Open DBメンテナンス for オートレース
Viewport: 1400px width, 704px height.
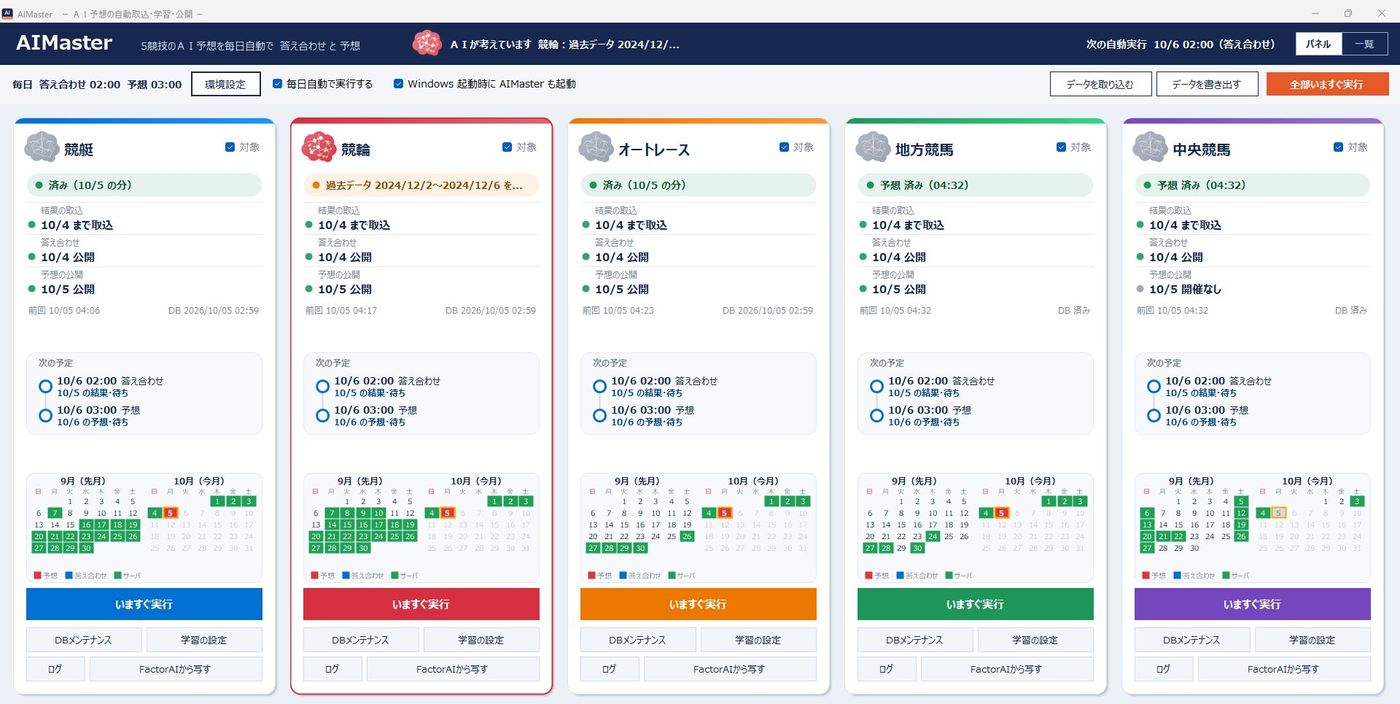pyautogui.click(x=637, y=640)
